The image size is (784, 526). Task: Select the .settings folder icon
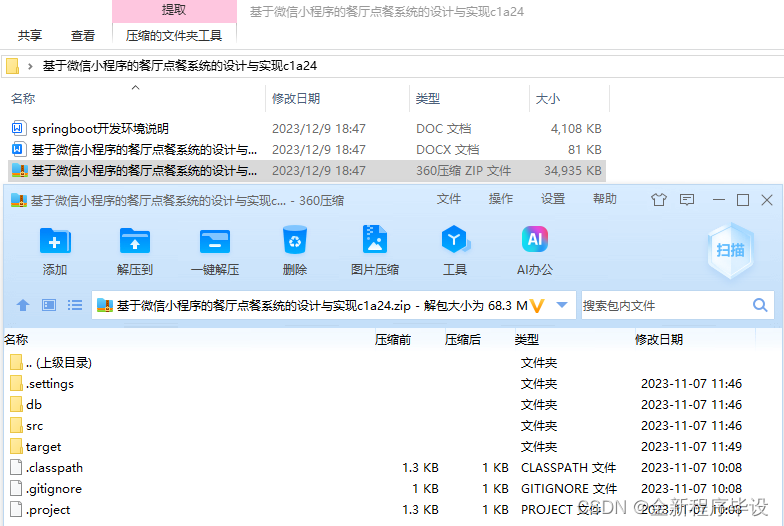pyautogui.click(x=16, y=384)
